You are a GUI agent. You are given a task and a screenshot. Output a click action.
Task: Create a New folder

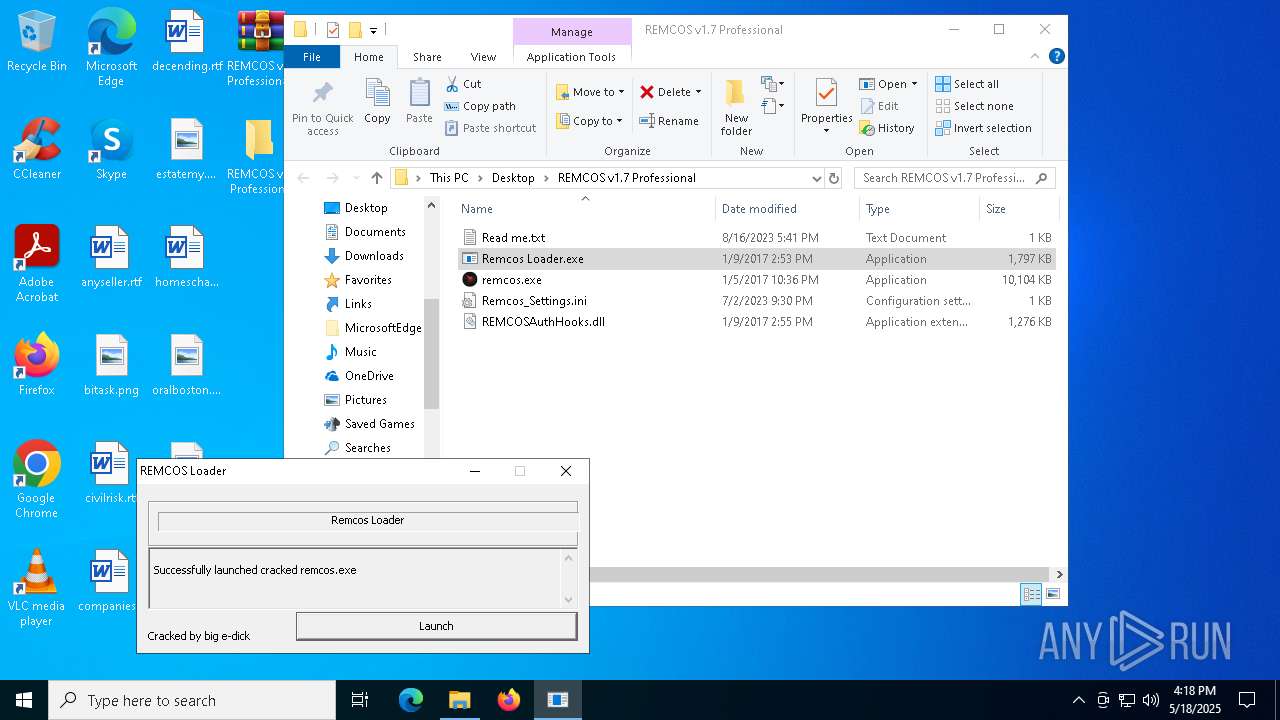736,106
